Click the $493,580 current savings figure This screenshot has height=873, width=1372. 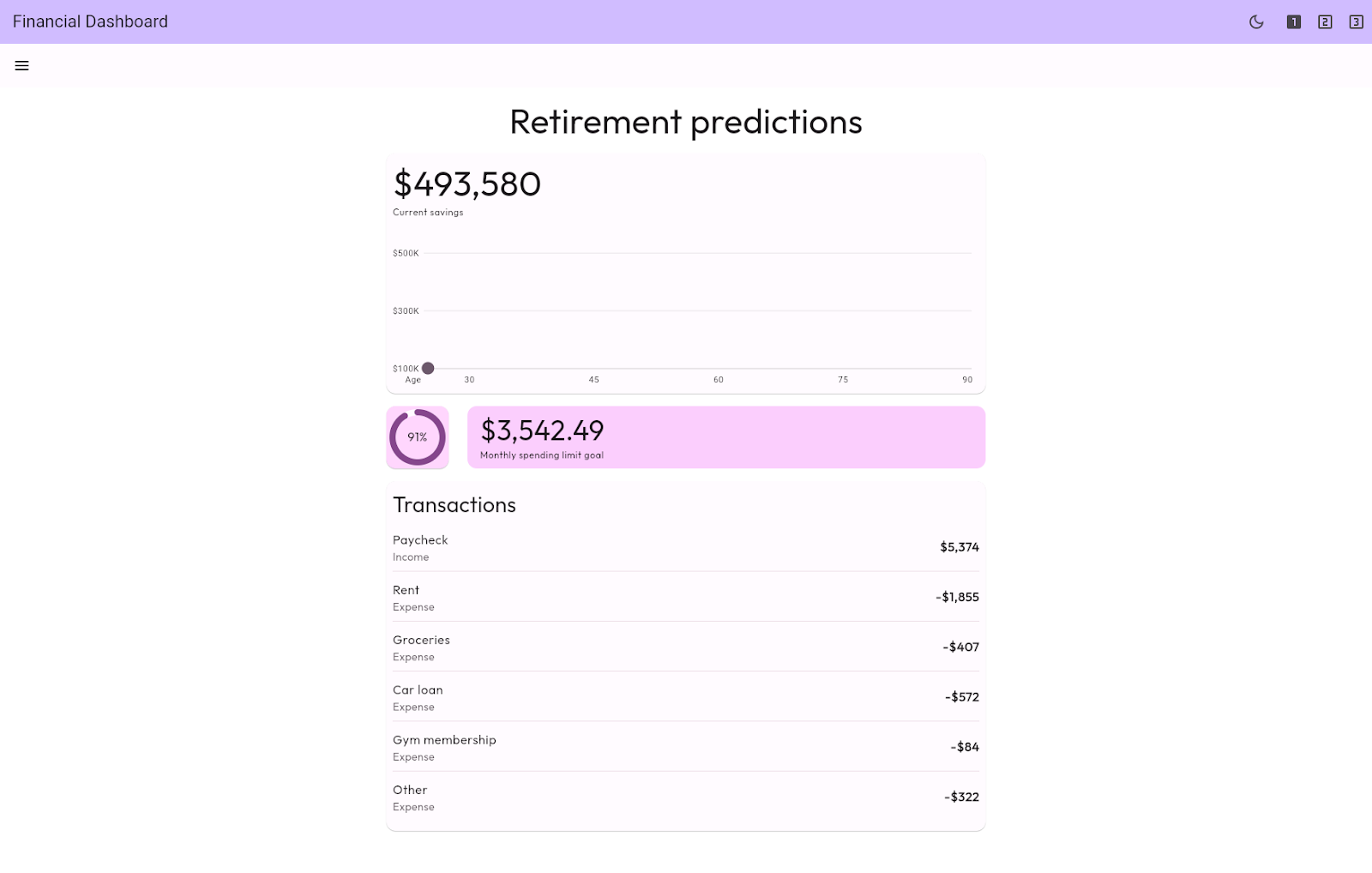click(467, 184)
